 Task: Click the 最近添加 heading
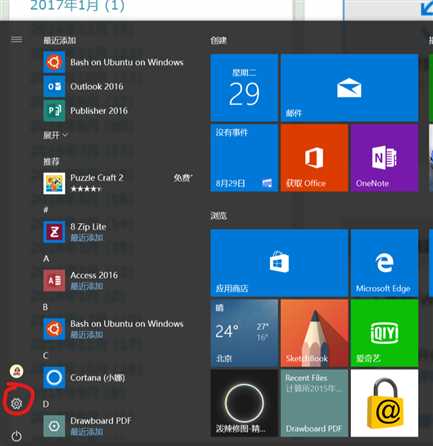coord(60,40)
